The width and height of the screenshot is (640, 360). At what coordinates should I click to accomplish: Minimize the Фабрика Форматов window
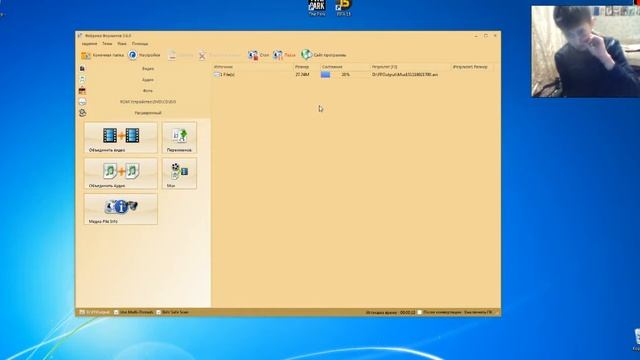click(x=476, y=36)
